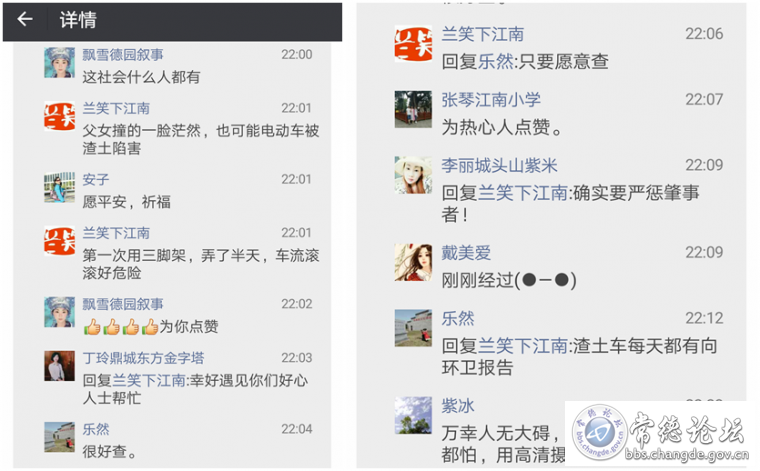Open mentioned user 乐然 in 22:06 reply
This screenshot has width=760, height=471.
tap(495, 62)
